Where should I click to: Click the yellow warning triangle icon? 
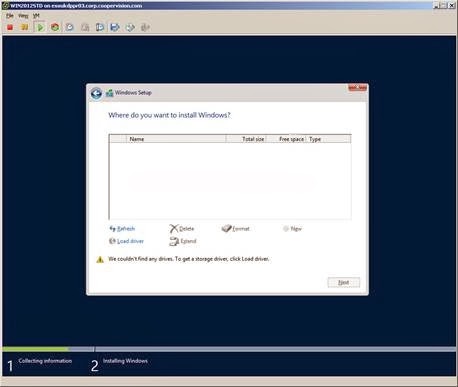pos(100,260)
